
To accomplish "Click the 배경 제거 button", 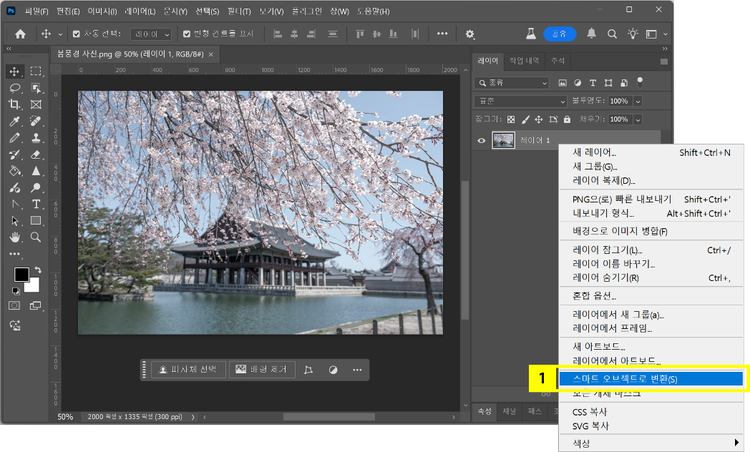I will [260, 369].
